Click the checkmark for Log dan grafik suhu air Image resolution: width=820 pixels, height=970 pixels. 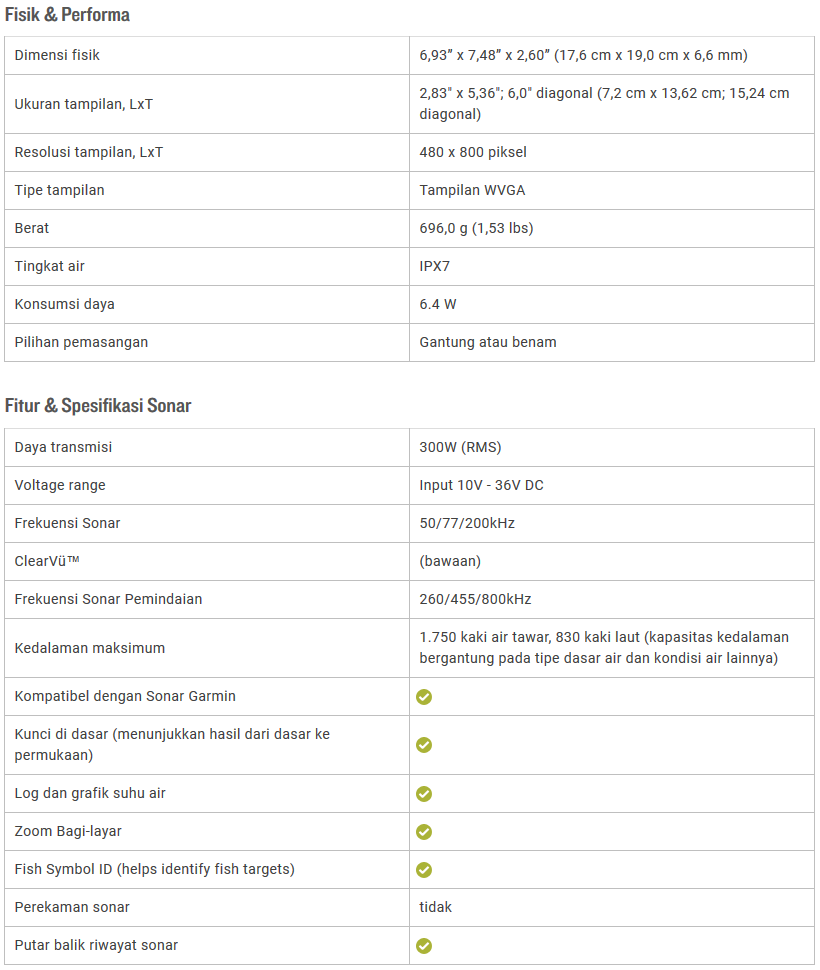click(x=424, y=794)
